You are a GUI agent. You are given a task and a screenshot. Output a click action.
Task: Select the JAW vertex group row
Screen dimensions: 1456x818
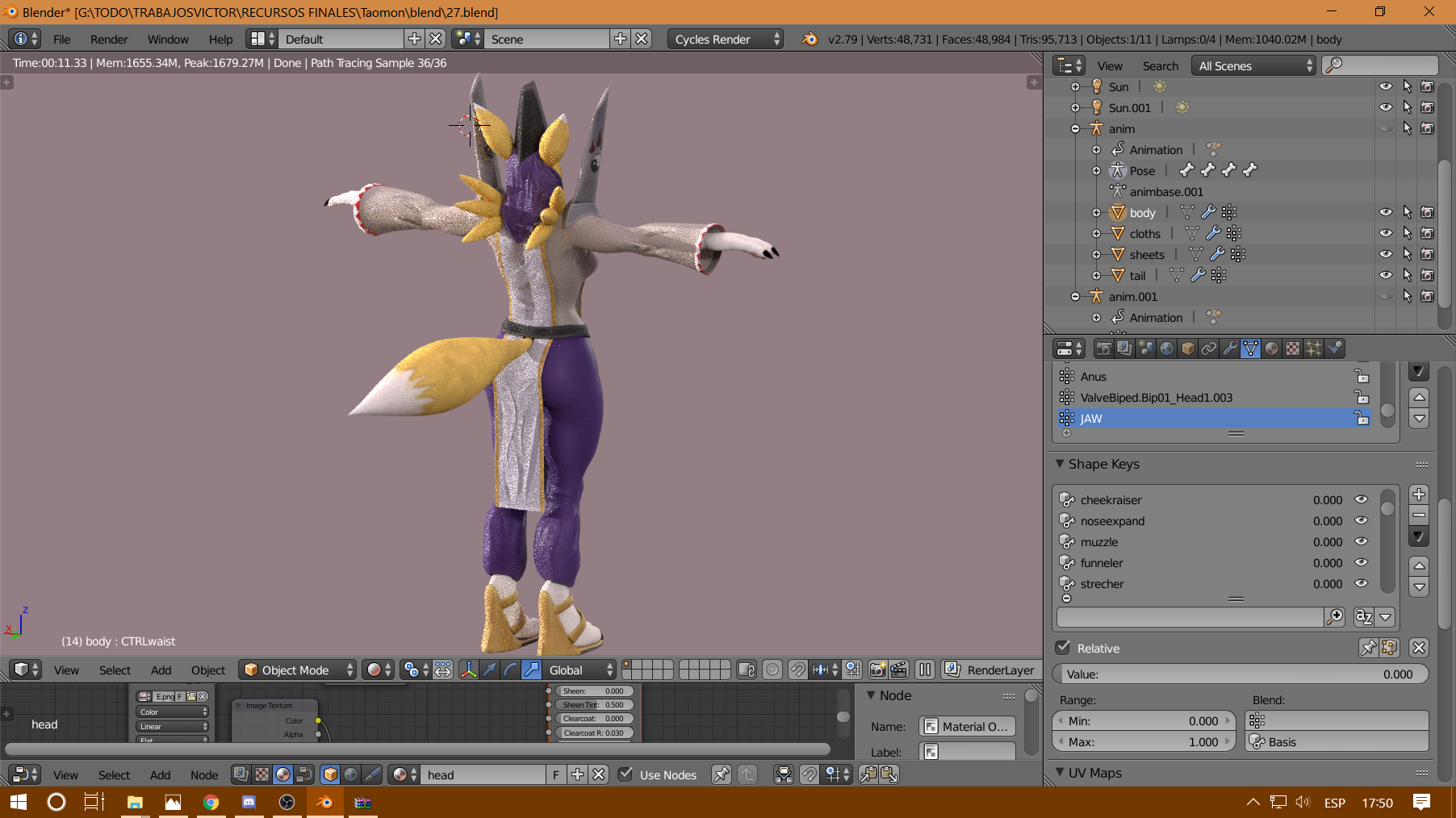click(1213, 418)
